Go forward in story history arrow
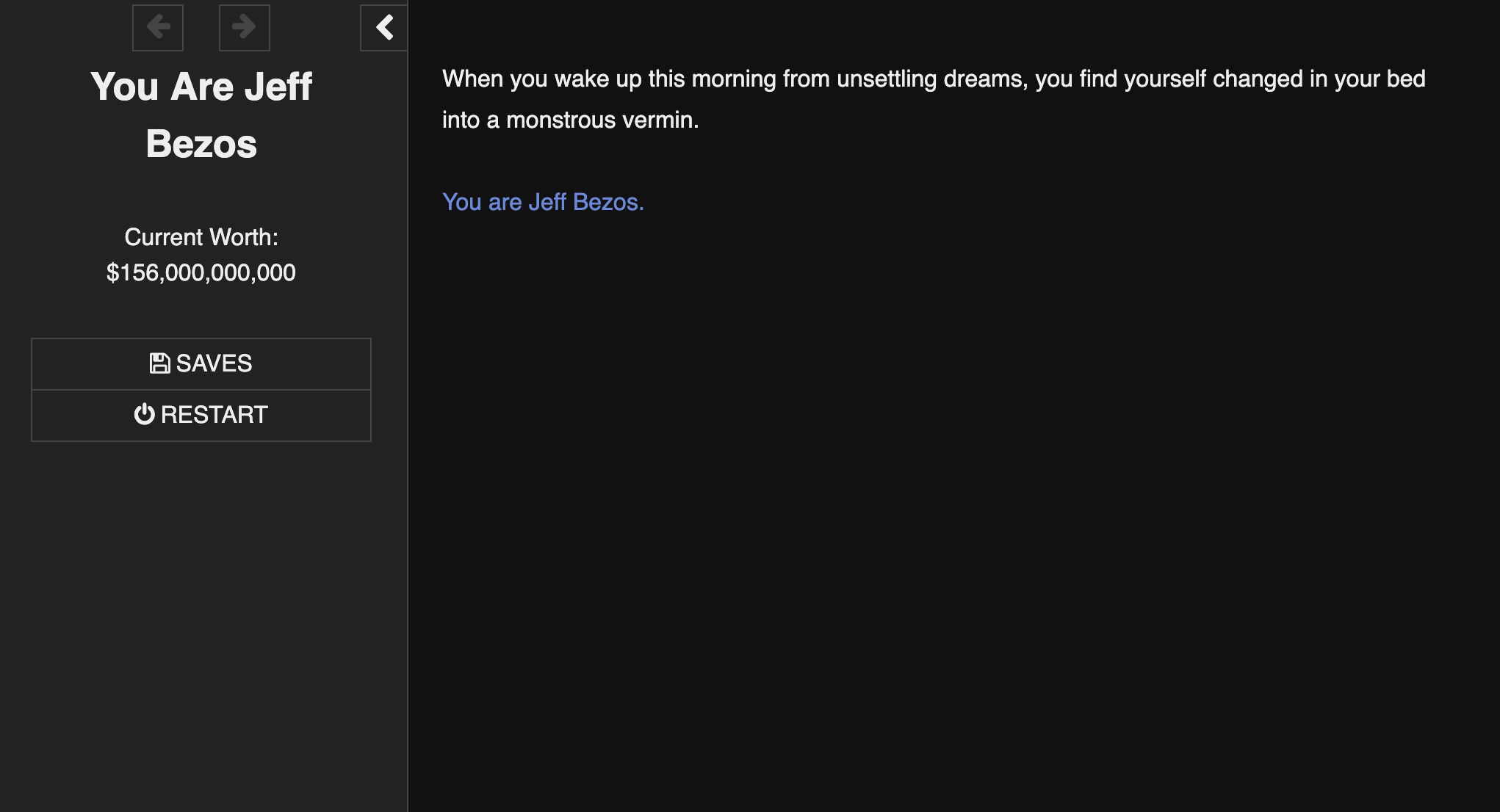 click(244, 28)
